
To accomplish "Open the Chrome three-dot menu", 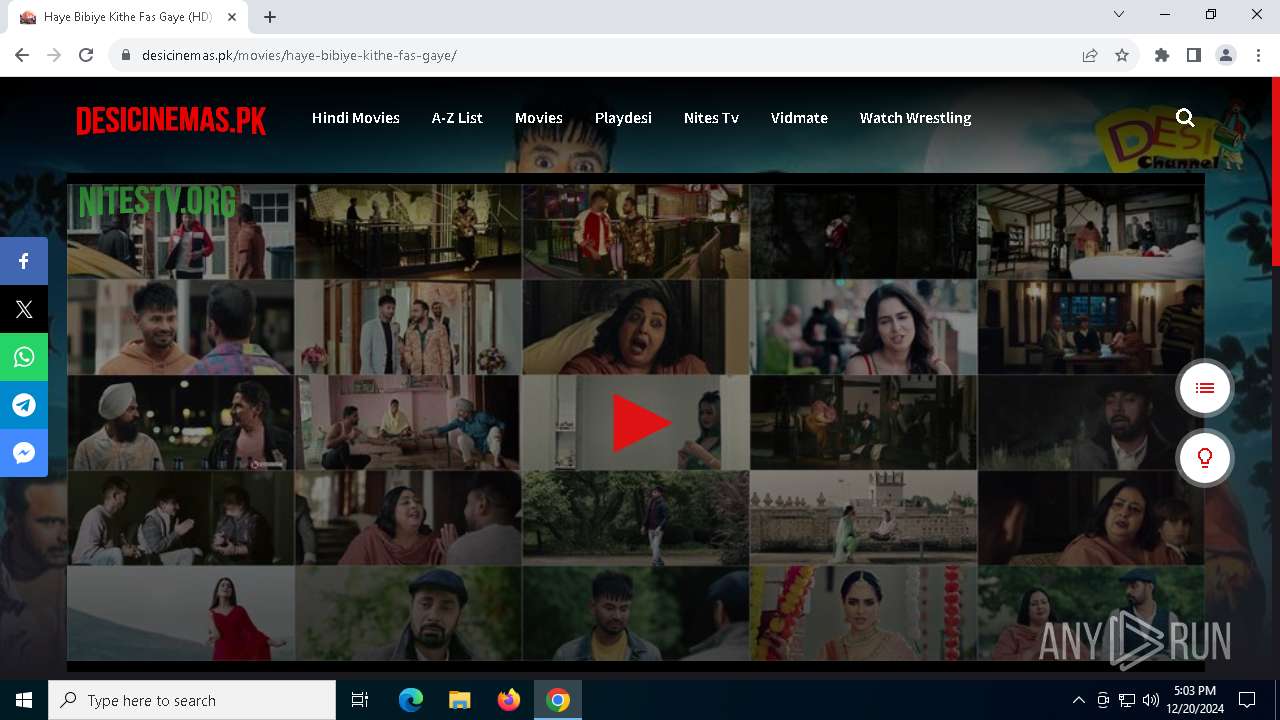I will point(1258,55).
